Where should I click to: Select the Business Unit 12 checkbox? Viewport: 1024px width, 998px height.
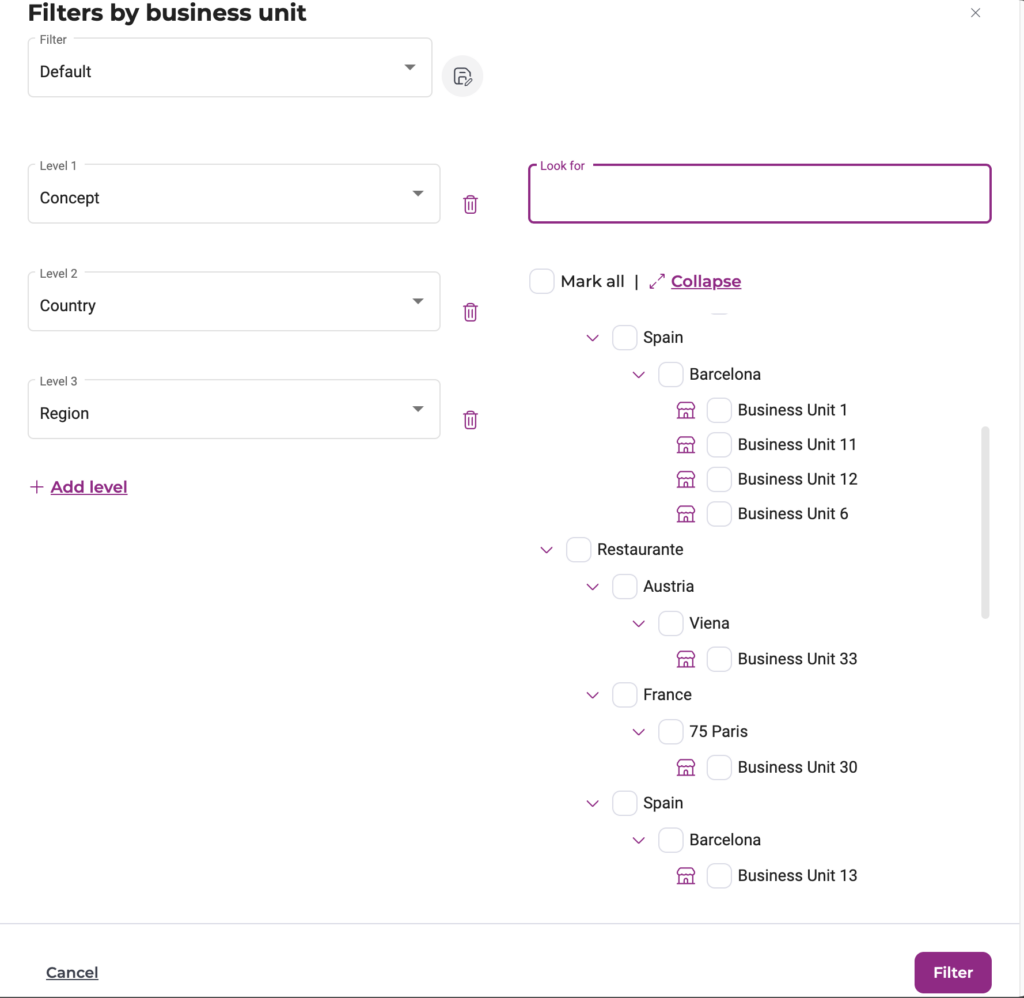719,479
